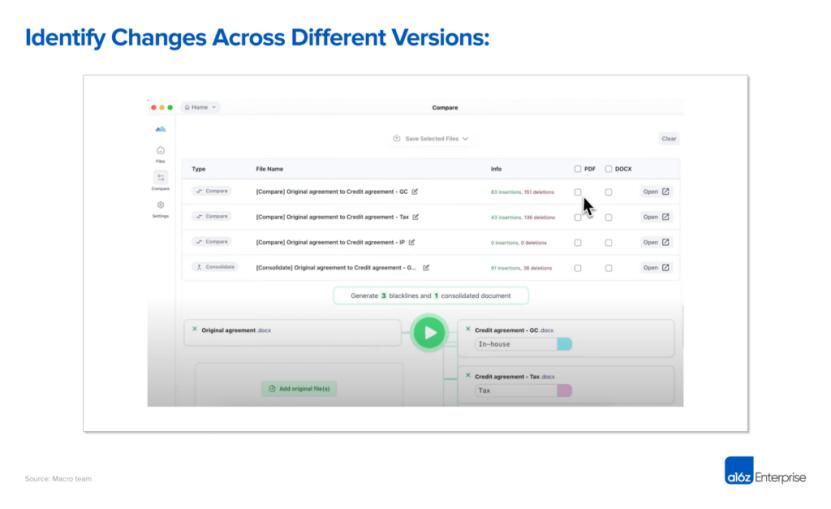This screenshot has width=831, height=509.
Task: Tick the DOCX header checkbox
Action: click(608, 169)
